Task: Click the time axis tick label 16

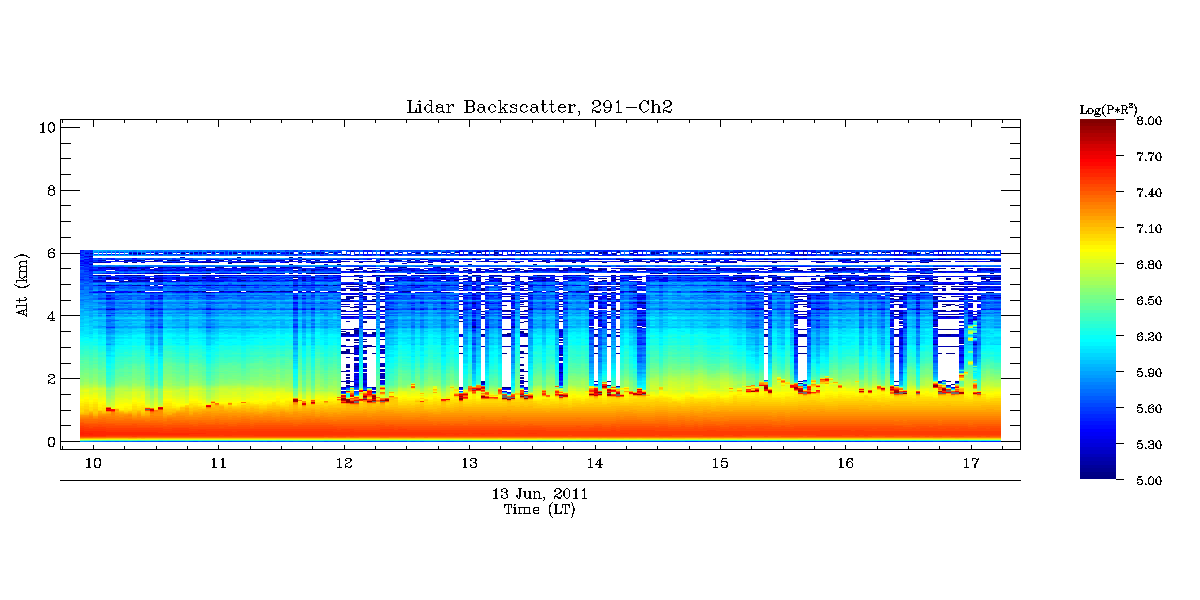Action: pyautogui.click(x=845, y=464)
